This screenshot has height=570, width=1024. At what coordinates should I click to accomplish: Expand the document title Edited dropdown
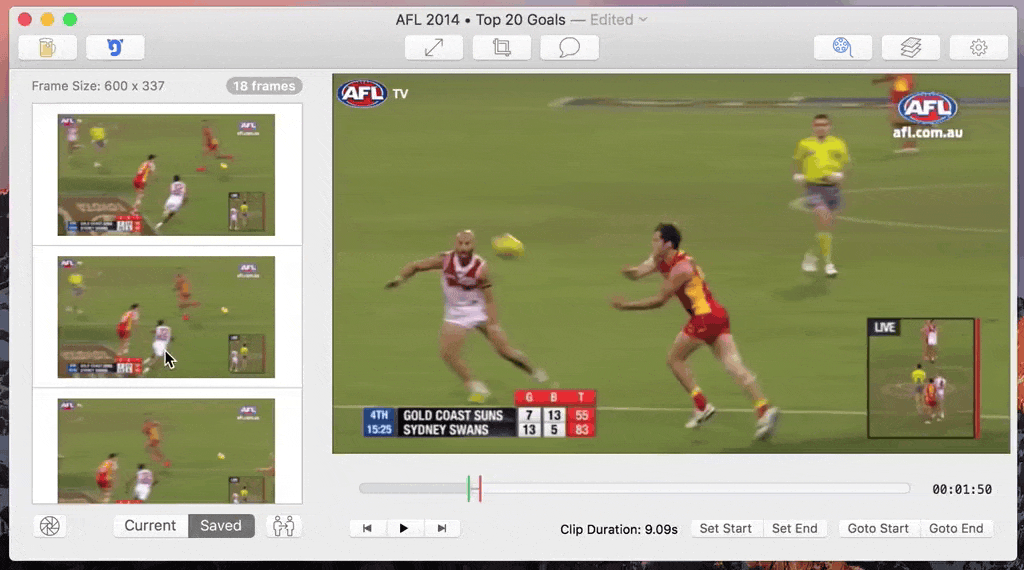click(x=643, y=20)
